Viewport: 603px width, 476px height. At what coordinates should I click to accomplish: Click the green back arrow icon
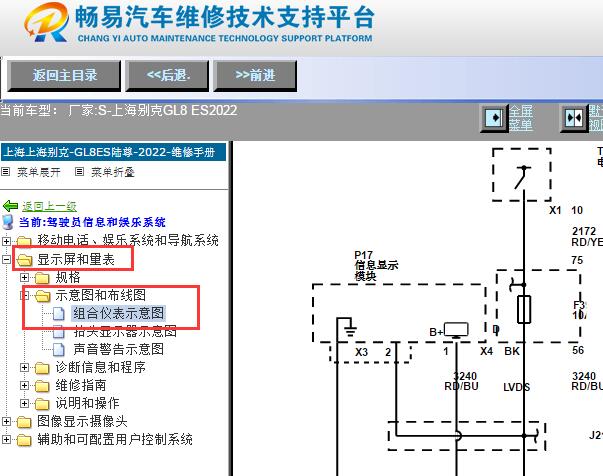coord(10,206)
